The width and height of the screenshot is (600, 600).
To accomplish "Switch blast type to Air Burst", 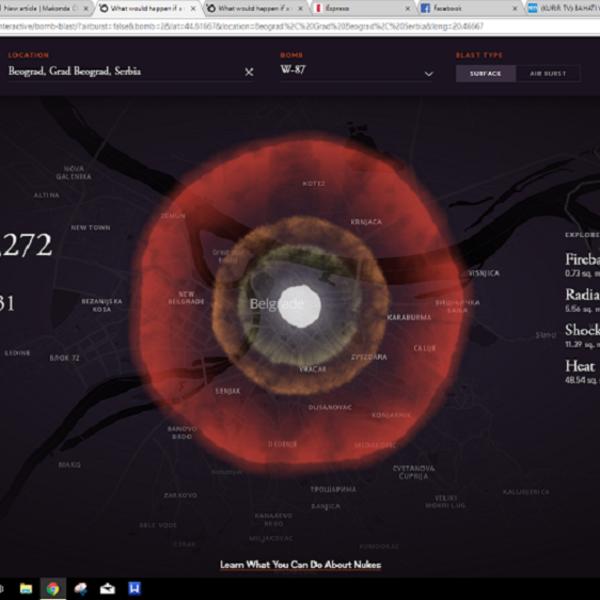I will 548,73.
